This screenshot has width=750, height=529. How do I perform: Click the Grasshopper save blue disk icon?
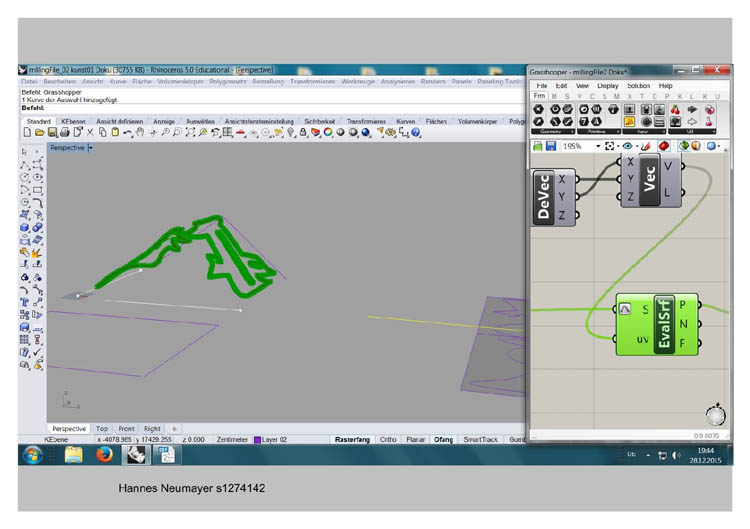click(551, 146)
